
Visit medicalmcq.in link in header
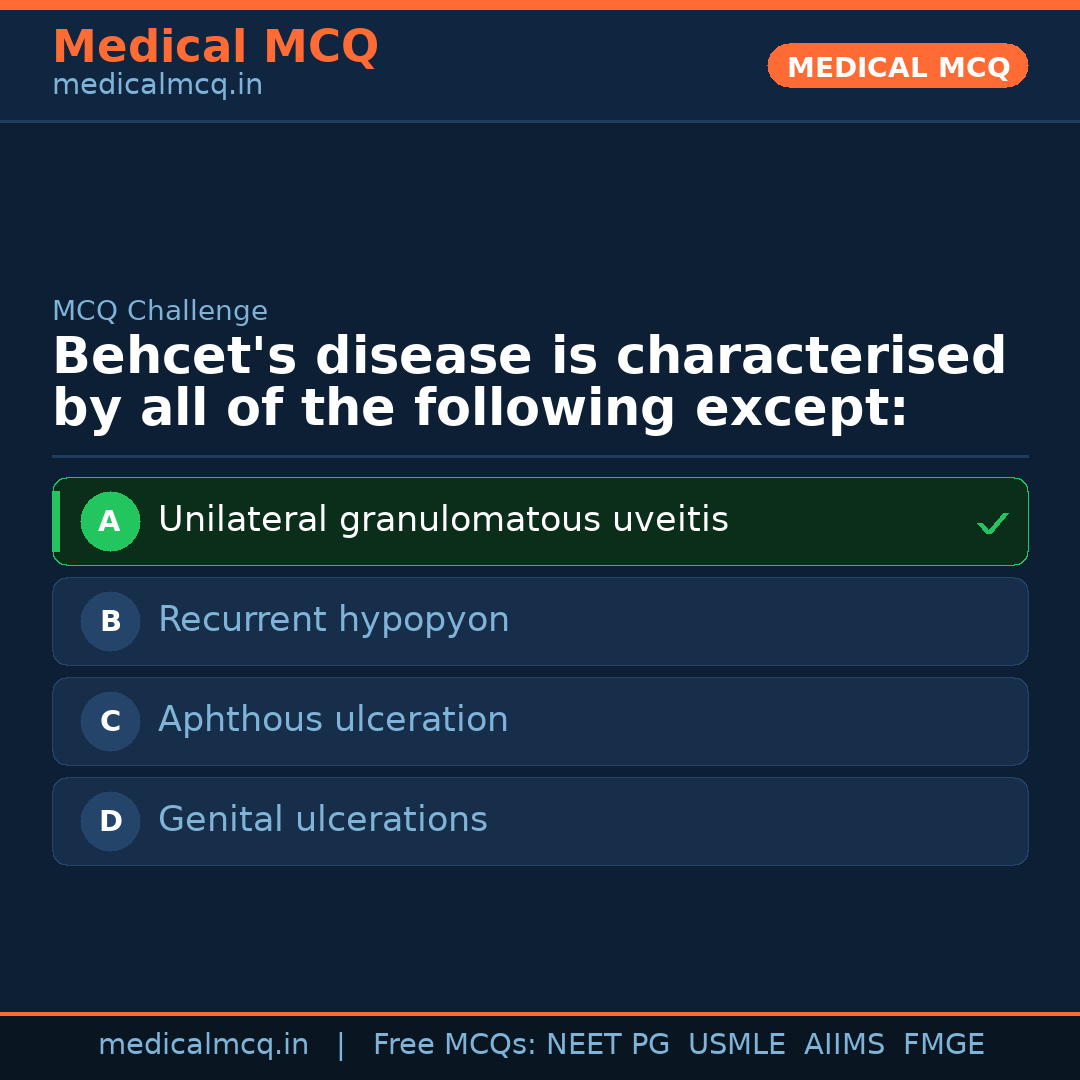(157, 86)
